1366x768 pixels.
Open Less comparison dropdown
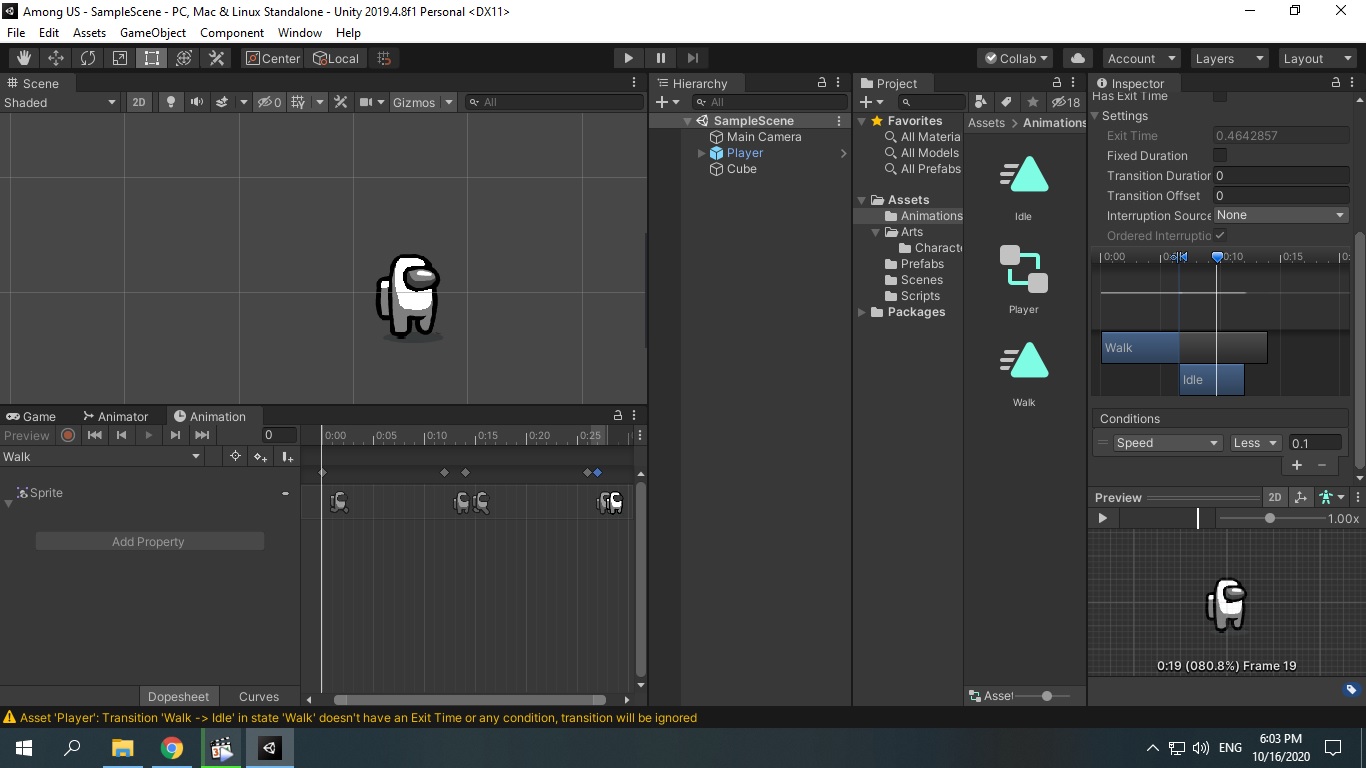1255,443
